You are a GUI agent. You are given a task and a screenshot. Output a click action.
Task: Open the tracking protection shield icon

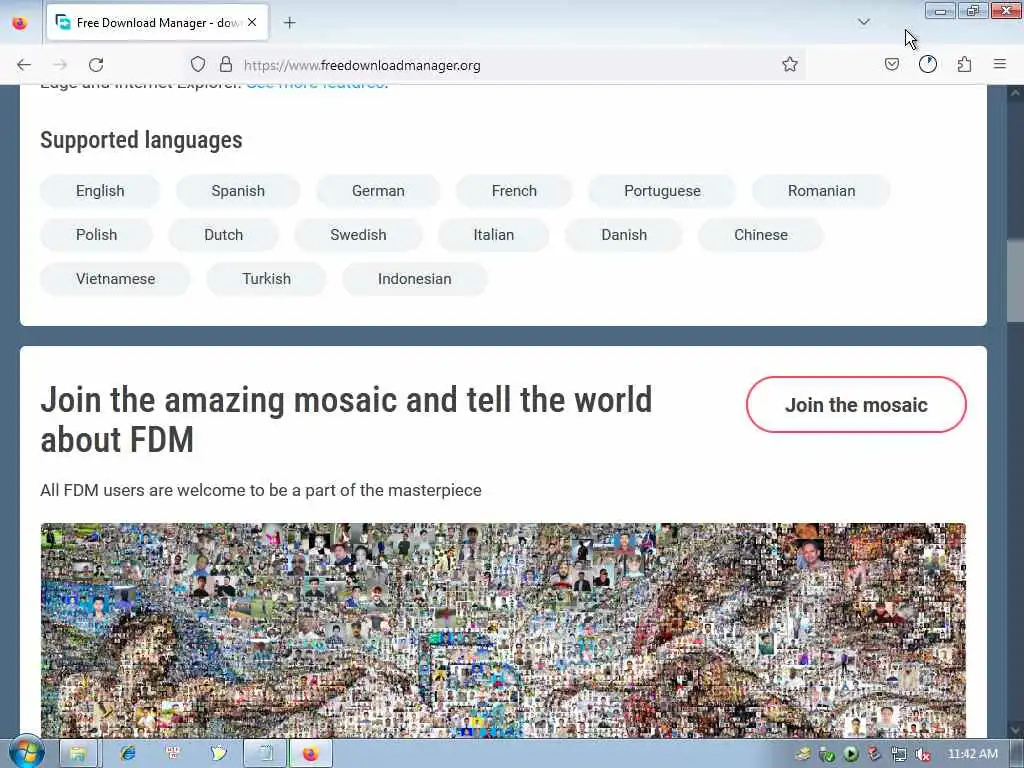click(x=198, y=64)
